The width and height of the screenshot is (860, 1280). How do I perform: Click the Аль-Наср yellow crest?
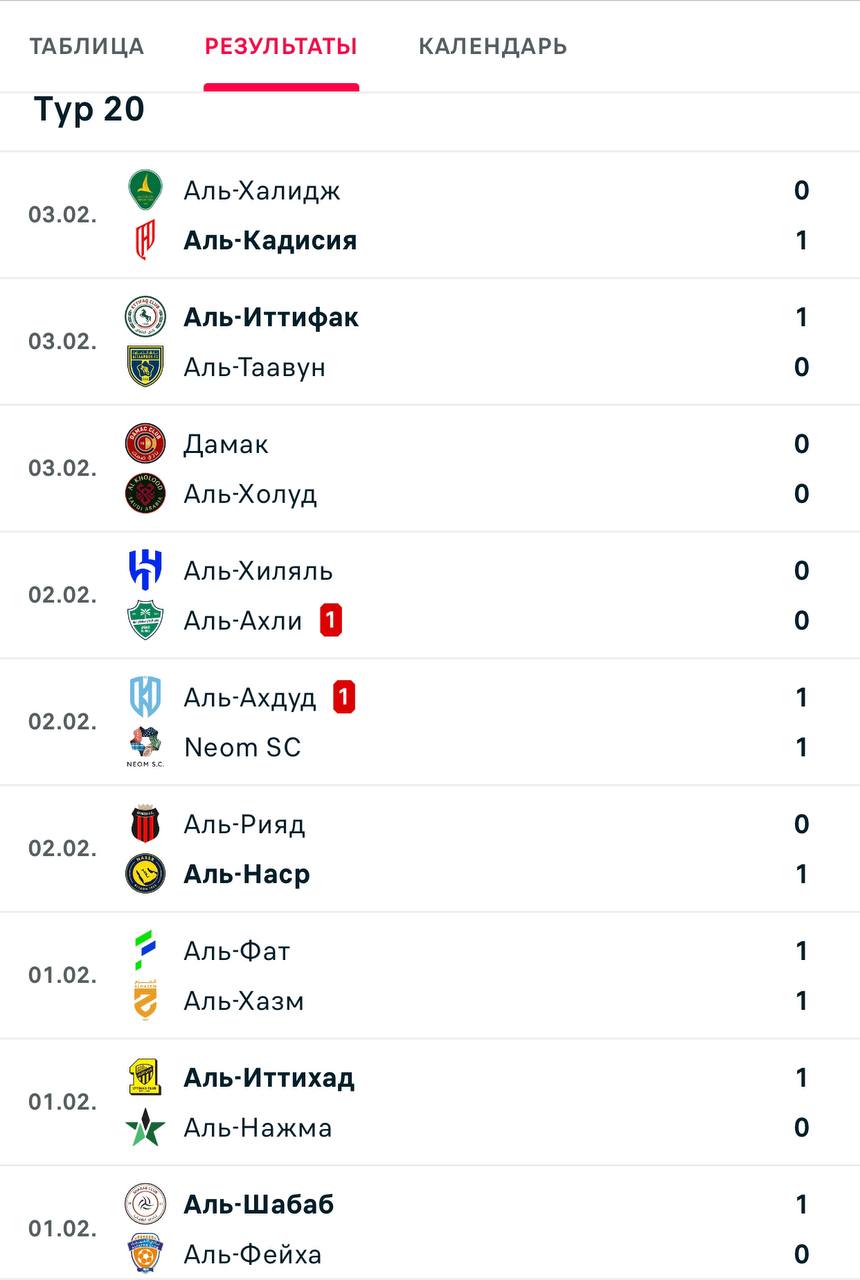[145, 874]
